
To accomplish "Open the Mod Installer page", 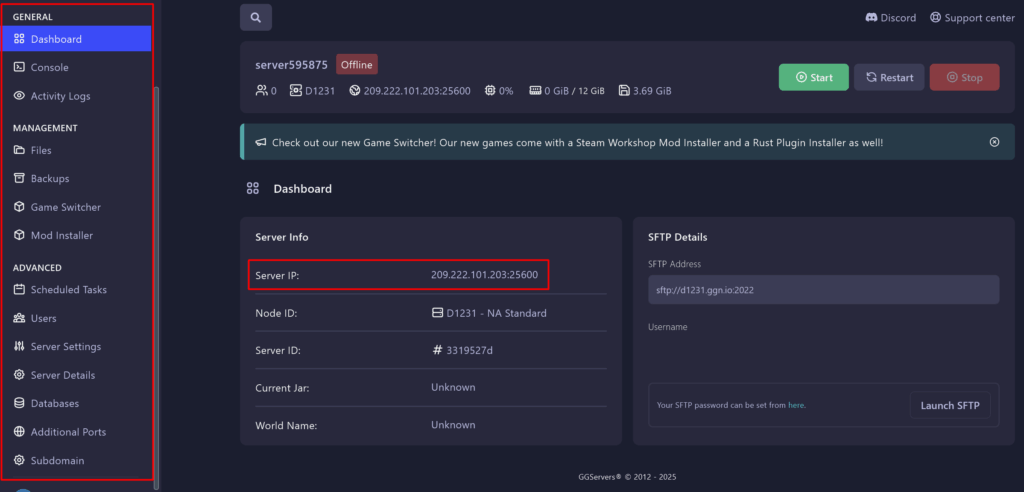I will [61, 235].
